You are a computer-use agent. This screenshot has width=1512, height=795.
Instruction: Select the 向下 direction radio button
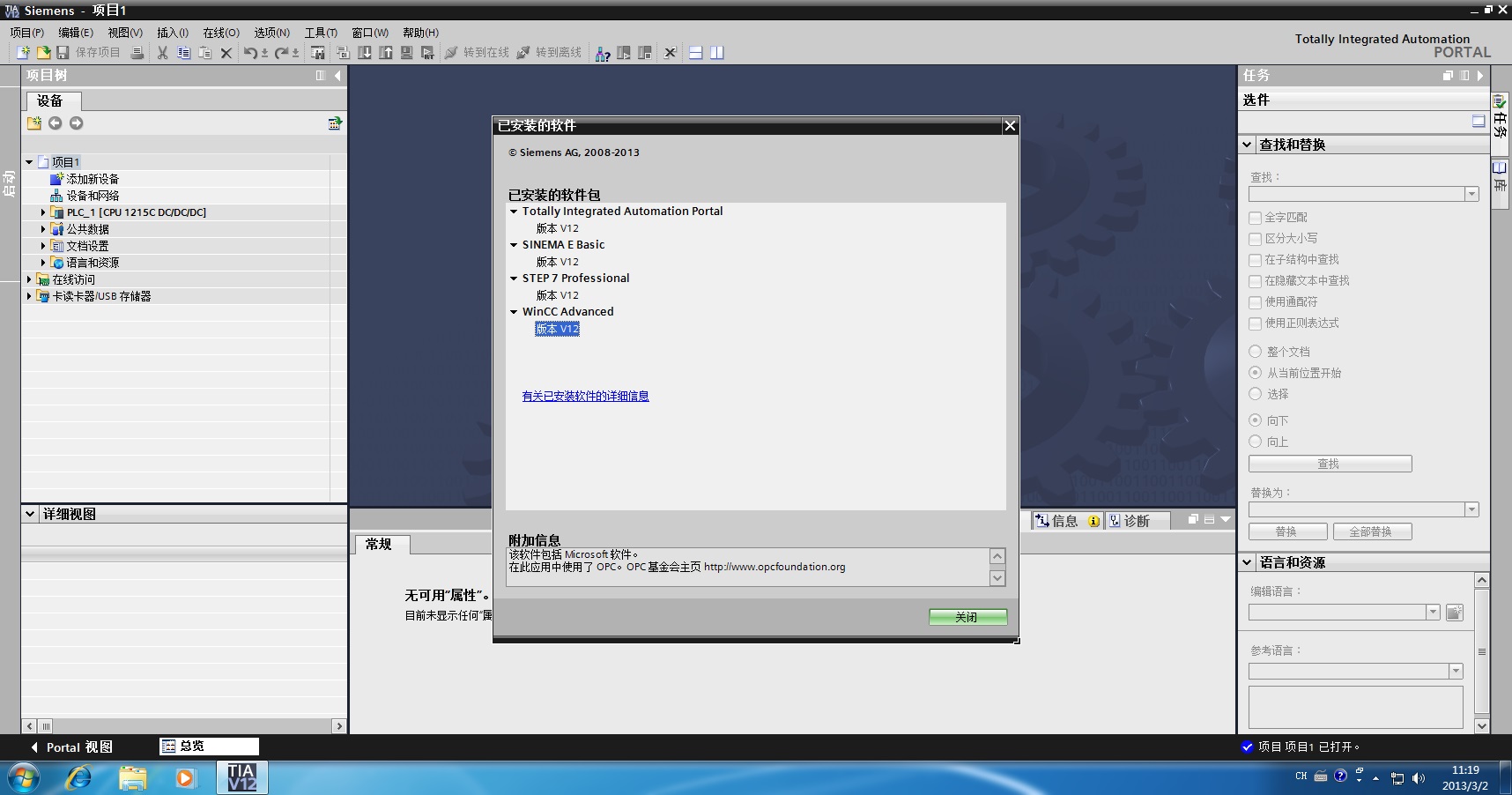pos(1256,420)
